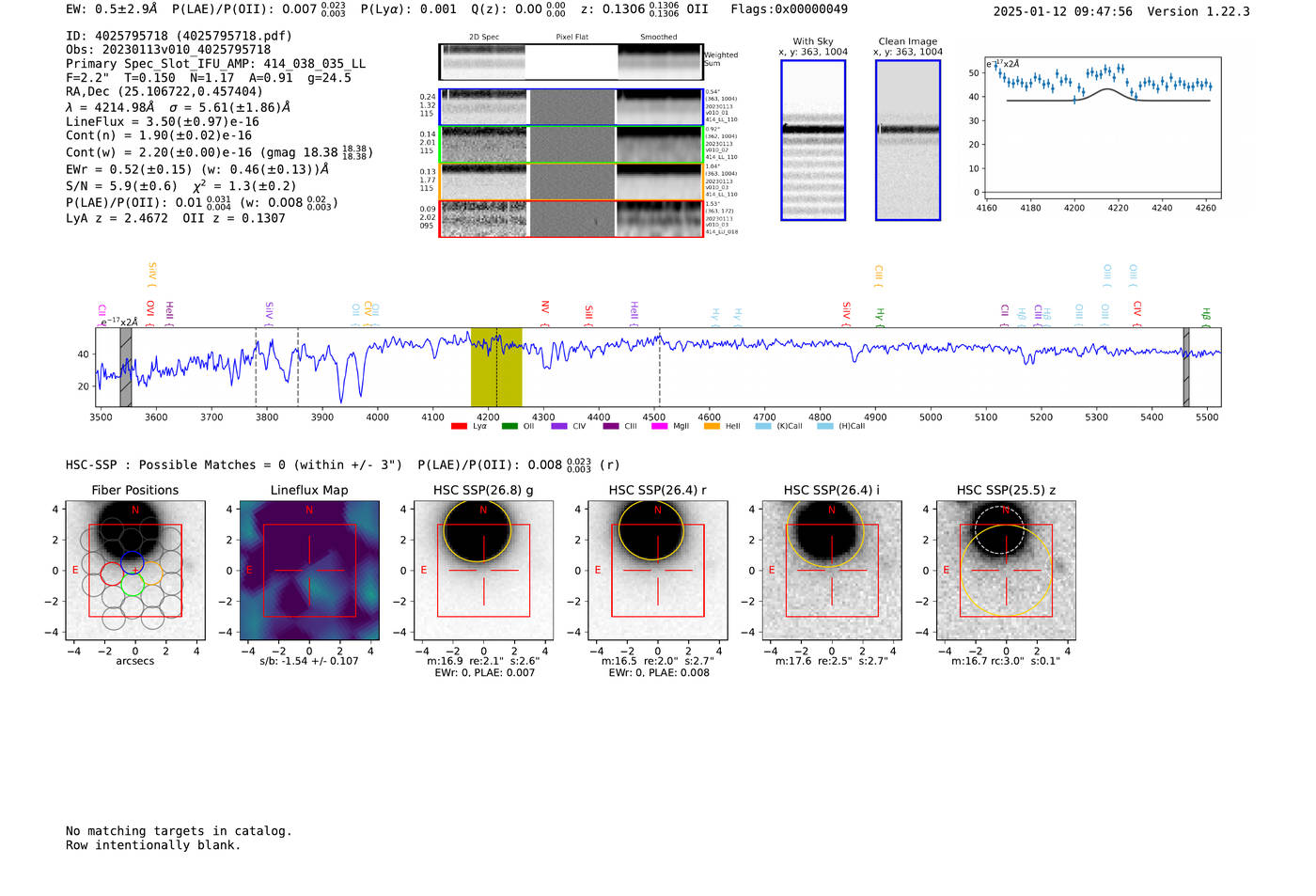Click the 'ID: 4025795718 (4025795718.pdf)' line
This screenshot has width=1316, height=896.
point(179,36)
